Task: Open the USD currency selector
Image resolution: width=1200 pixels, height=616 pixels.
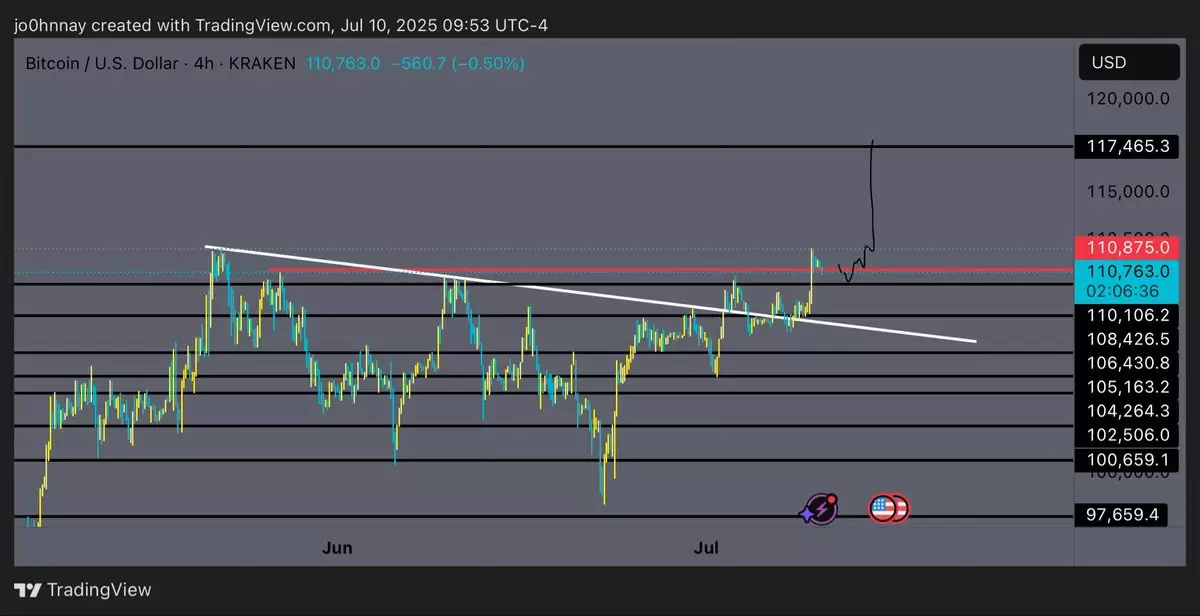Action: click(1128, 63)
